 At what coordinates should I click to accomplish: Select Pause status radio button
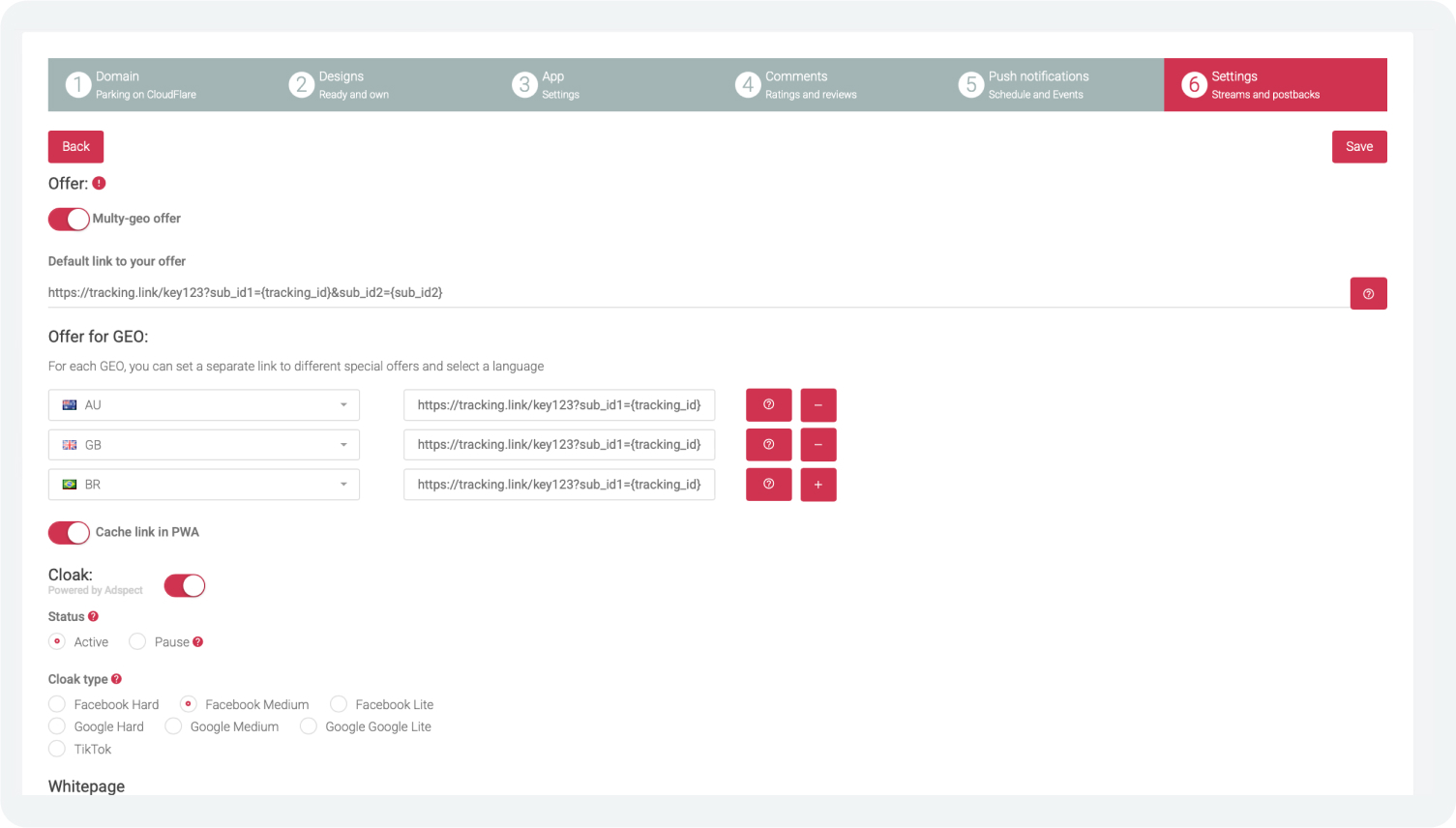[x=137, y=642]
